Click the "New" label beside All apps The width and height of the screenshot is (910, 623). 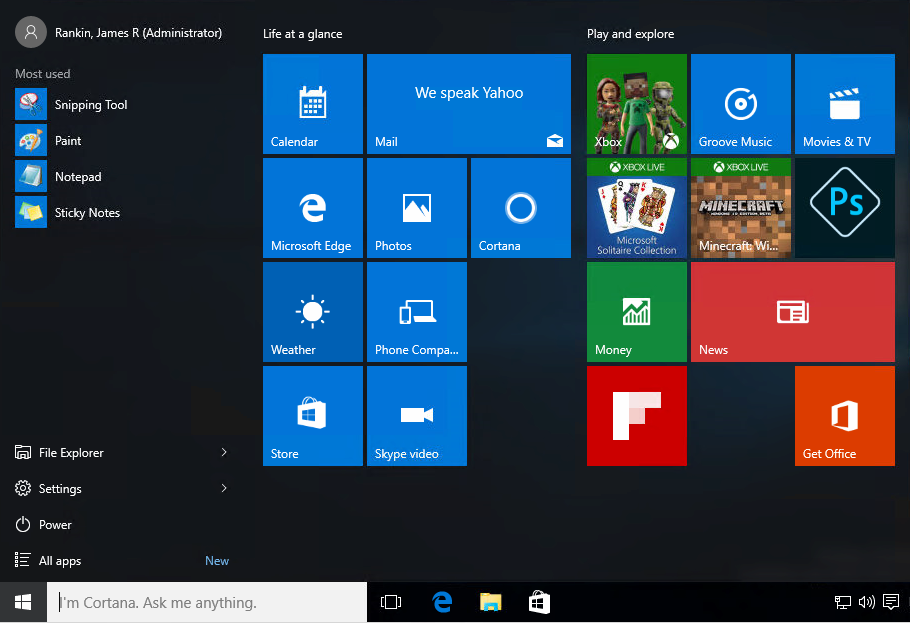pos(217,560)
